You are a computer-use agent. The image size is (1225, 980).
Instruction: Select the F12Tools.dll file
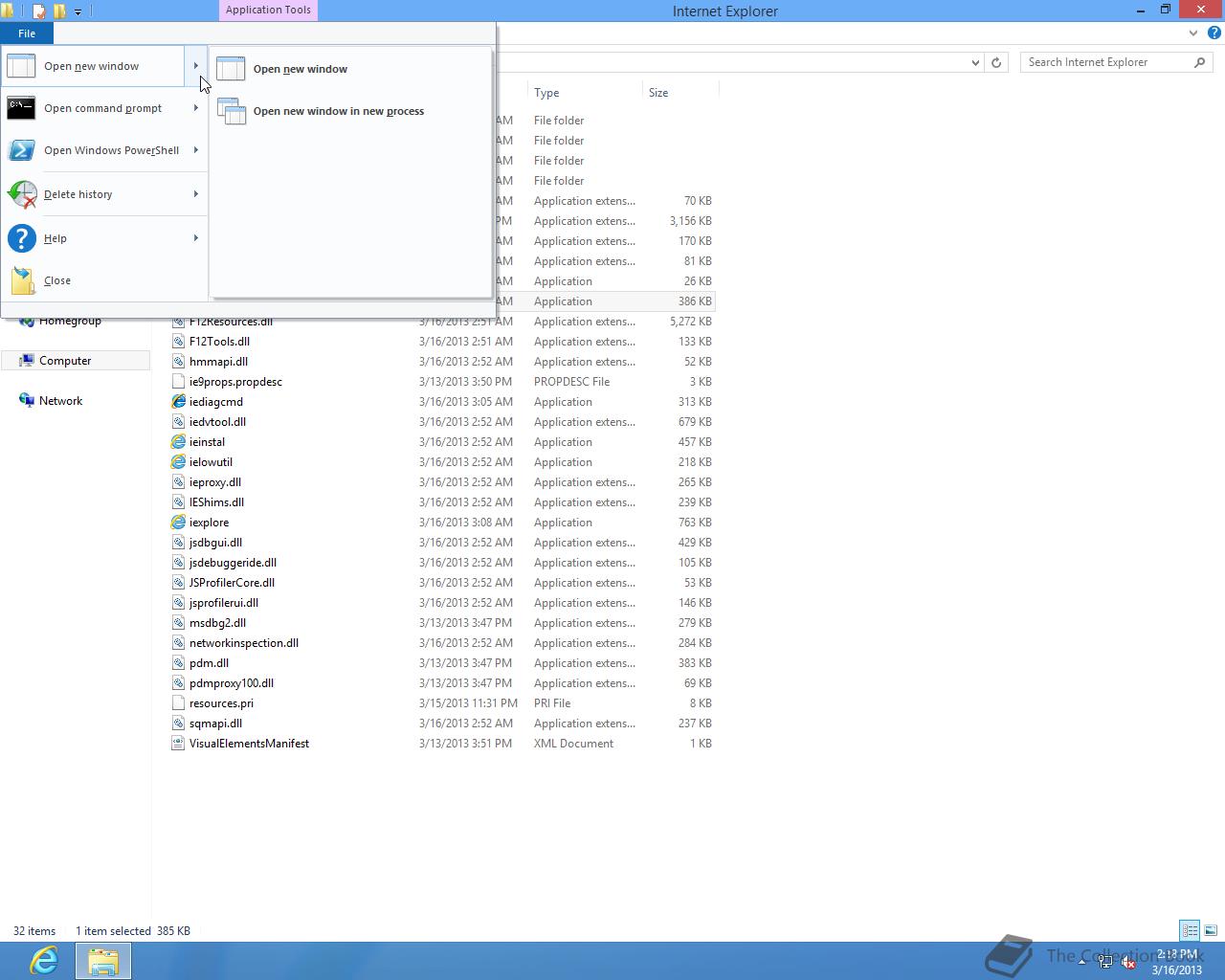(219, 342)
